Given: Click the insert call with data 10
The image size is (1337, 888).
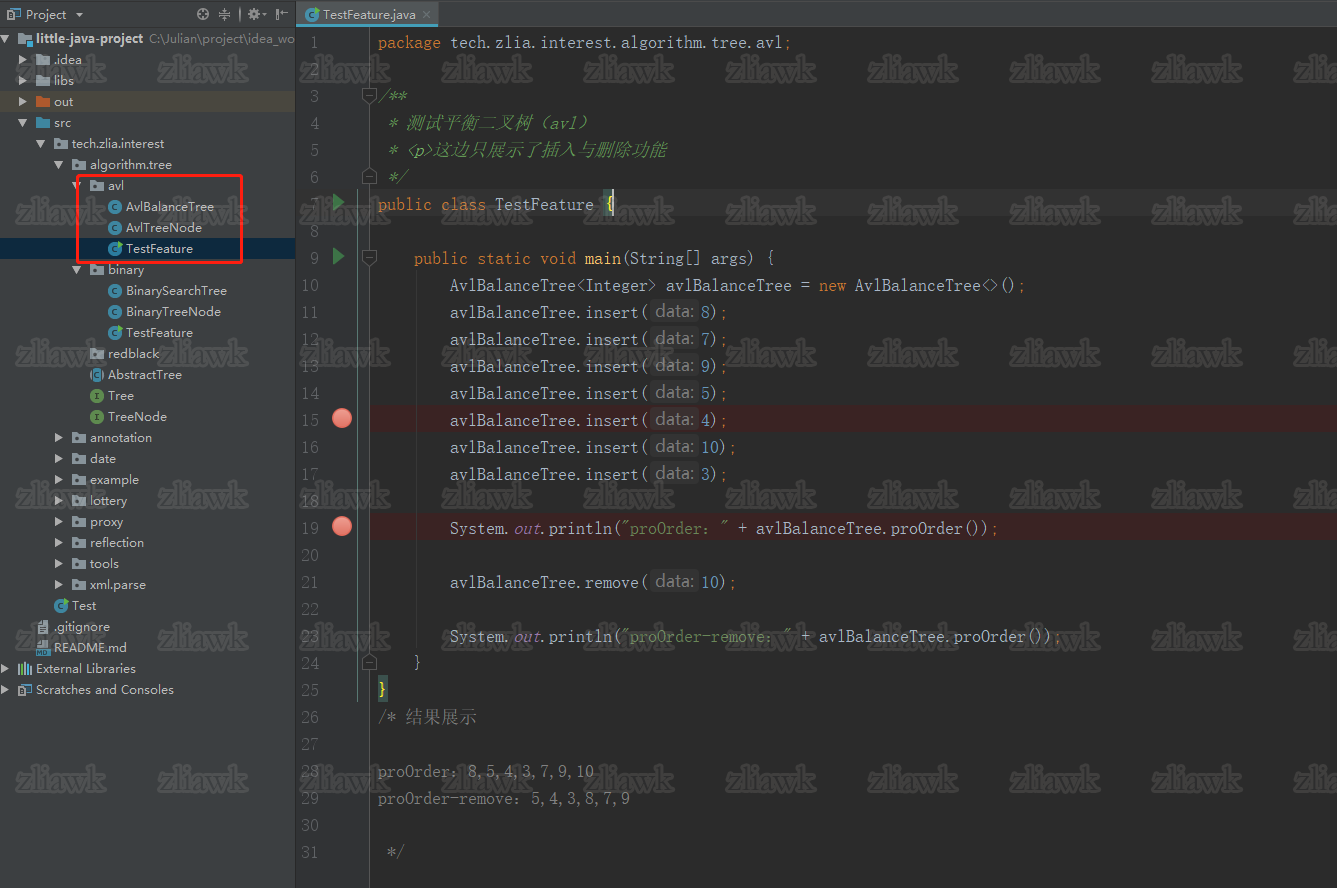Looking at the screenshot, I should tap(593, 447).
